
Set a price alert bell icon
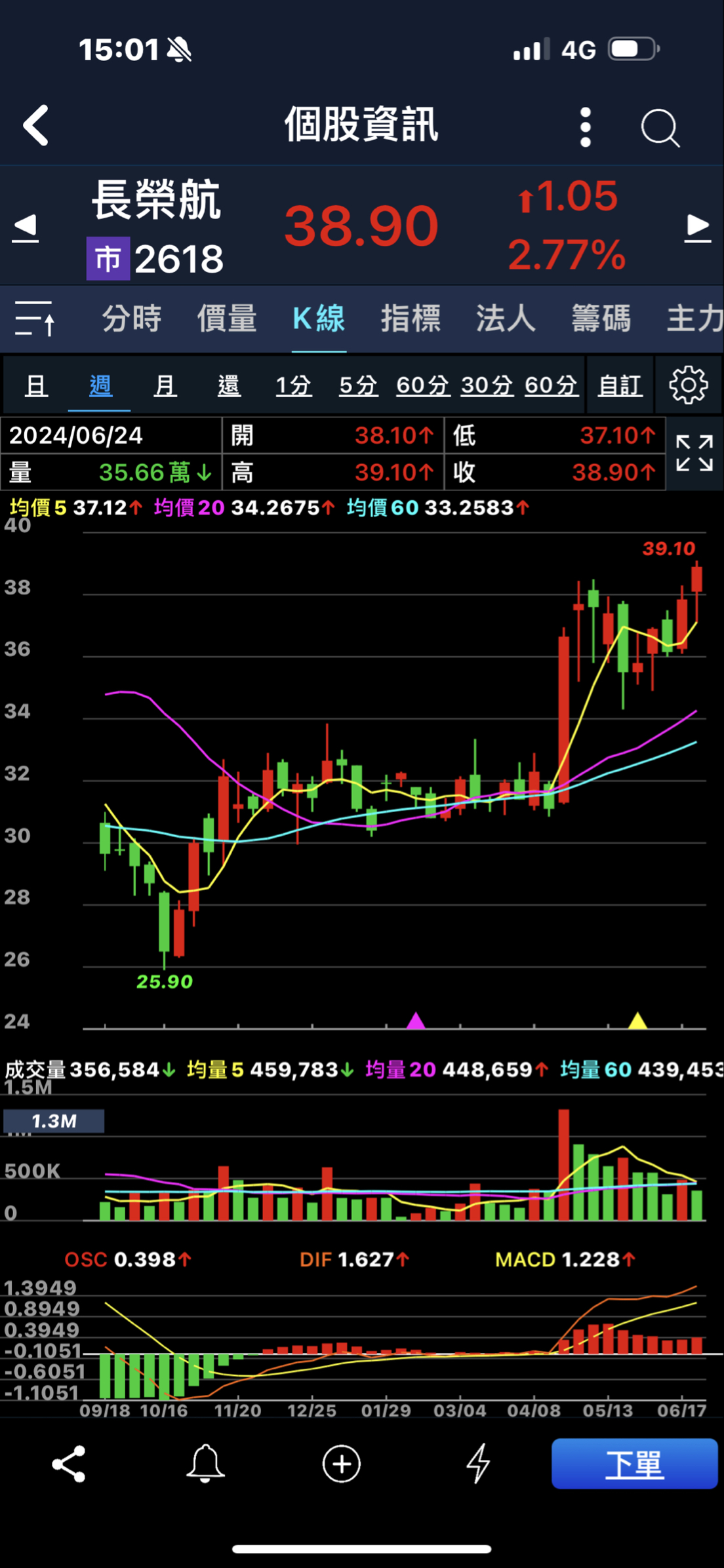[205, 1464]
